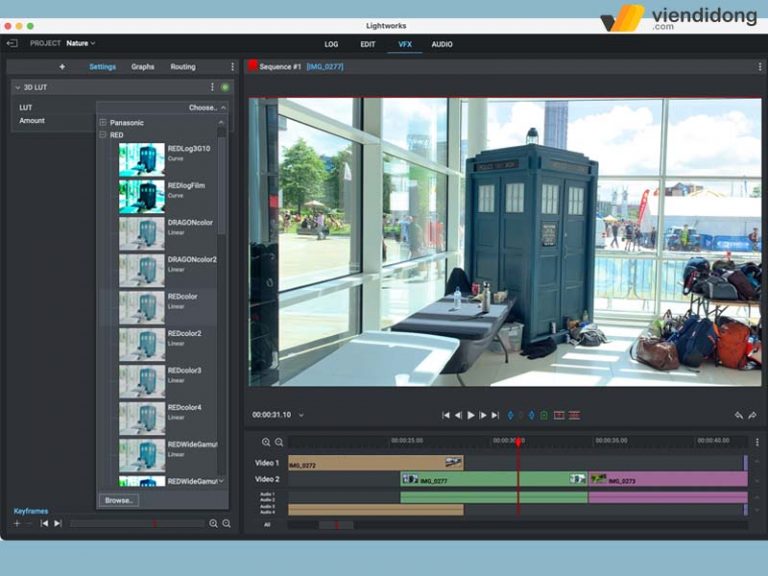
Task: Undo the last action
Action: [739, 415]
